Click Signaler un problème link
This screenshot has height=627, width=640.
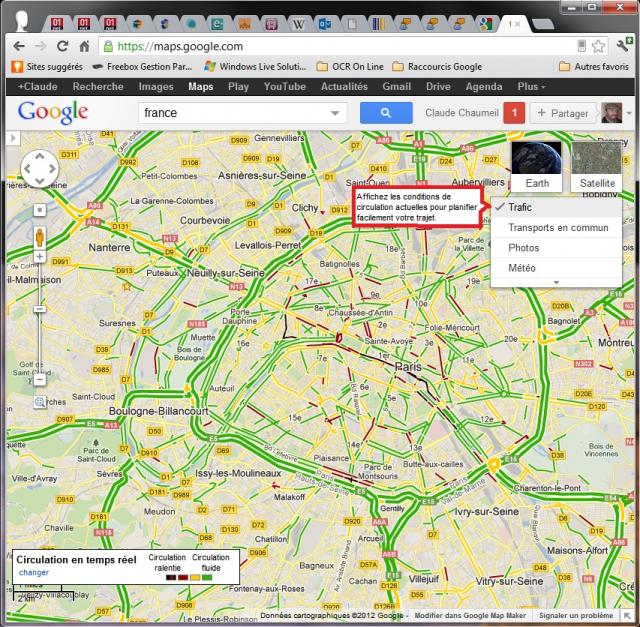point(576,616)
